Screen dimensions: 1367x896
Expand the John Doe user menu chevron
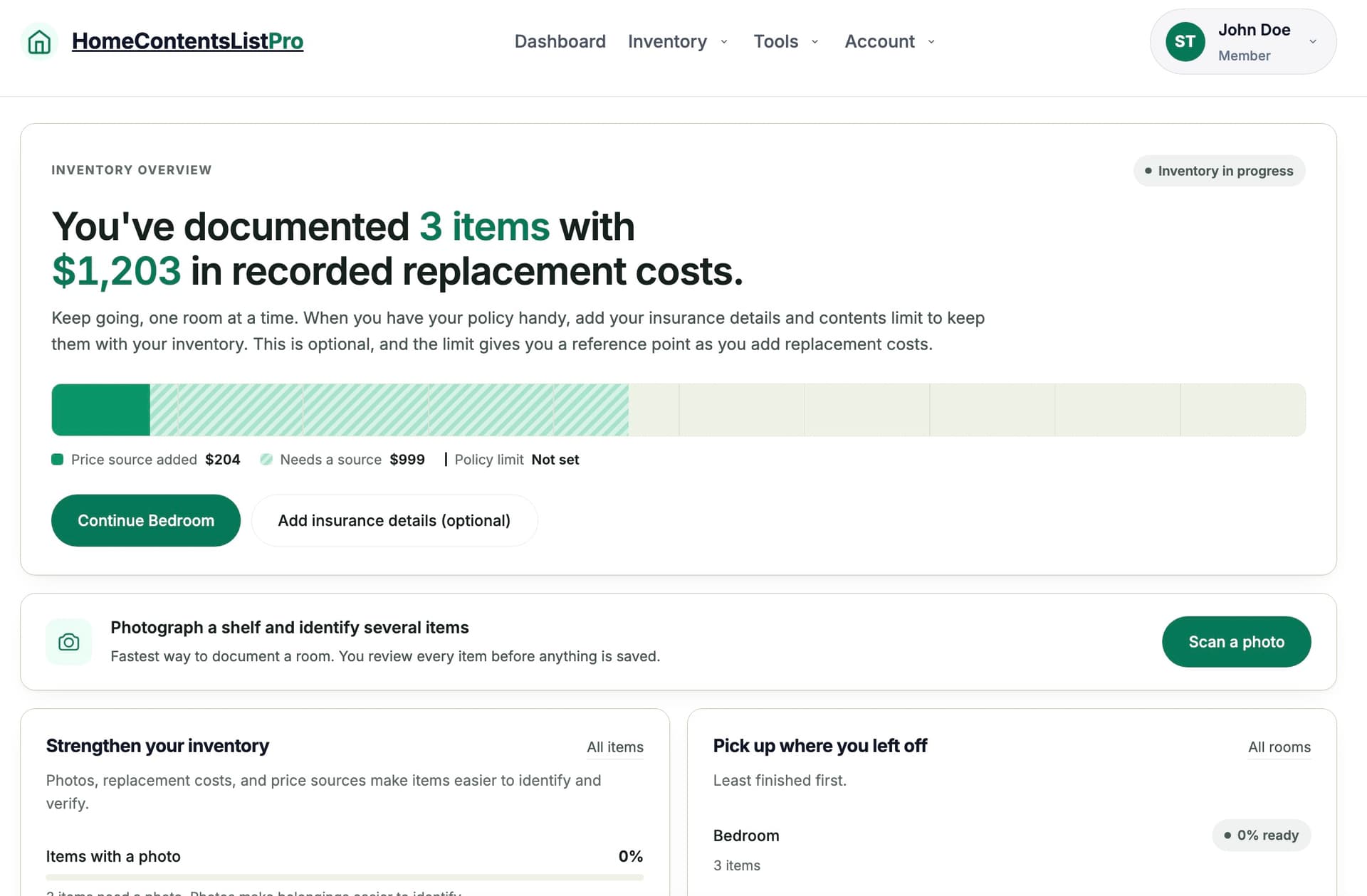pyautogui.click(x=1313, y=41)
